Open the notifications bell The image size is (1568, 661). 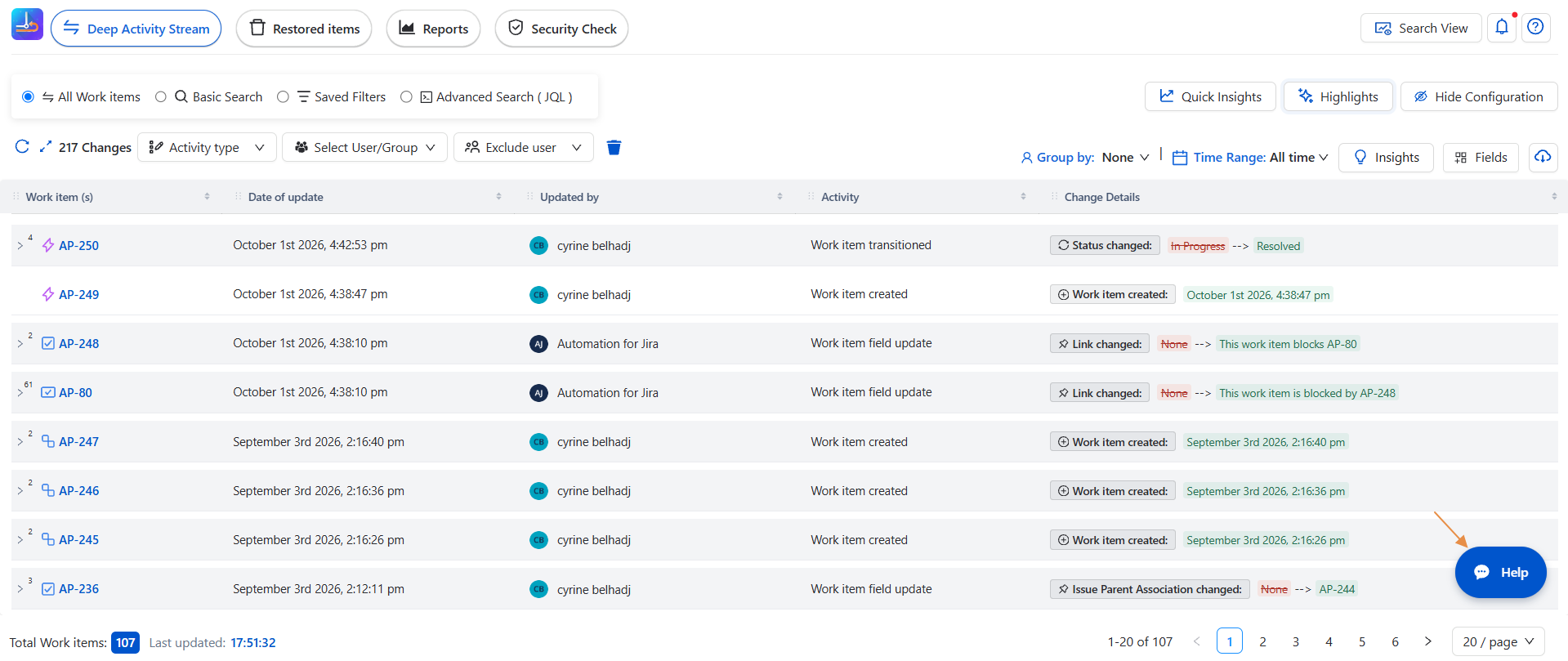(x=1502, y=28)
